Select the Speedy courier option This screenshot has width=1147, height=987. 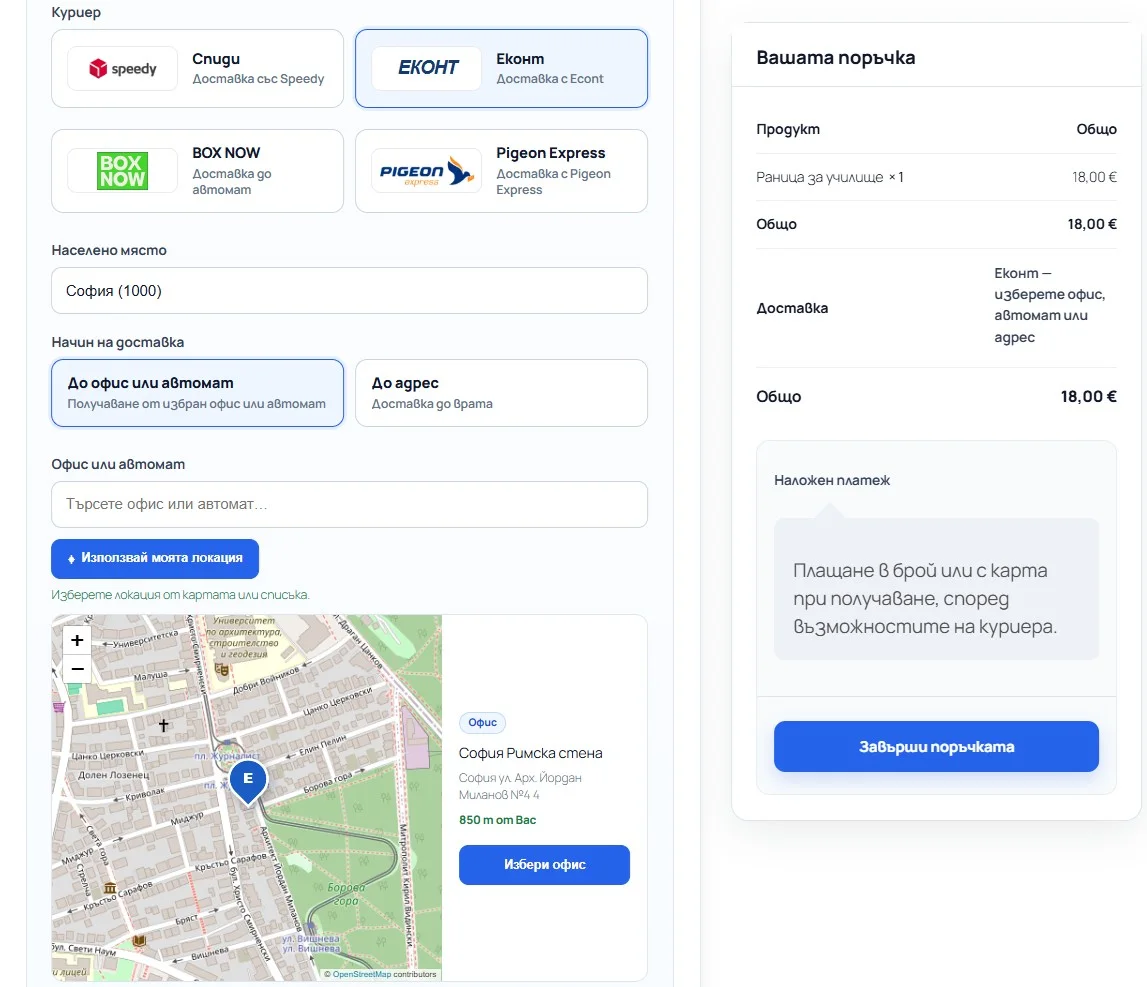point(198,69)
